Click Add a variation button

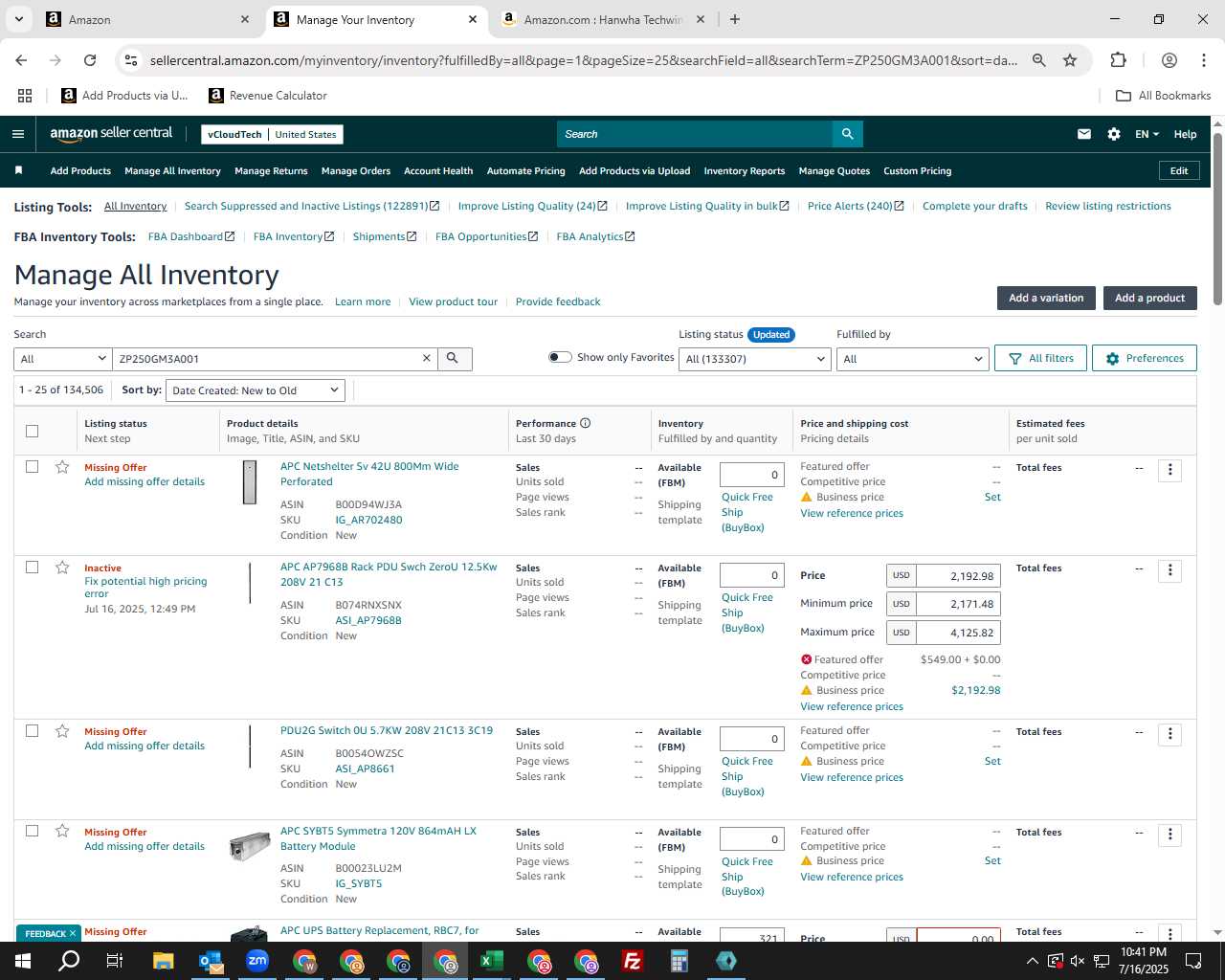coord(1046,298)
